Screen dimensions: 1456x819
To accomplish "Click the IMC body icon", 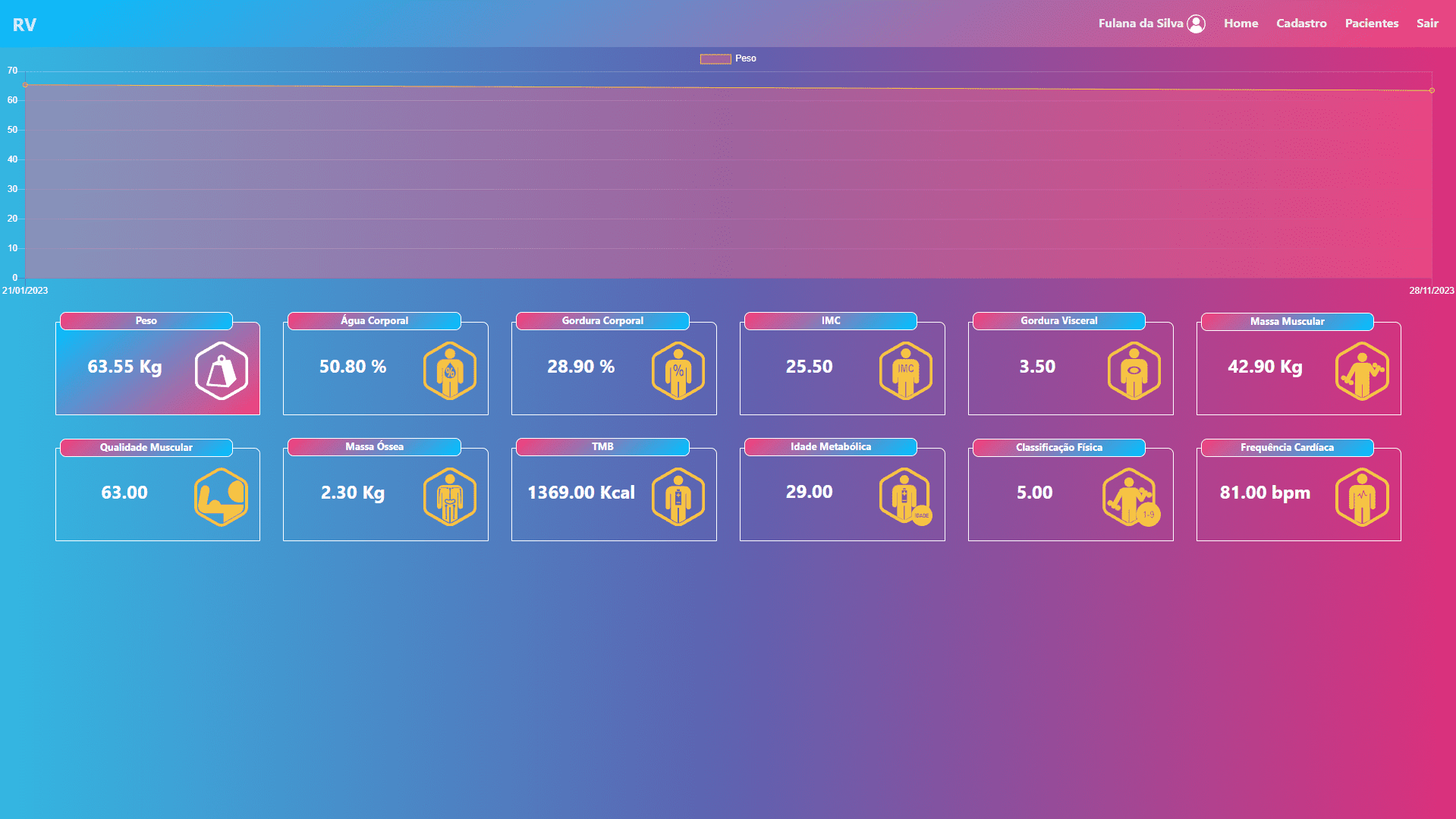I will pos(906,371).
